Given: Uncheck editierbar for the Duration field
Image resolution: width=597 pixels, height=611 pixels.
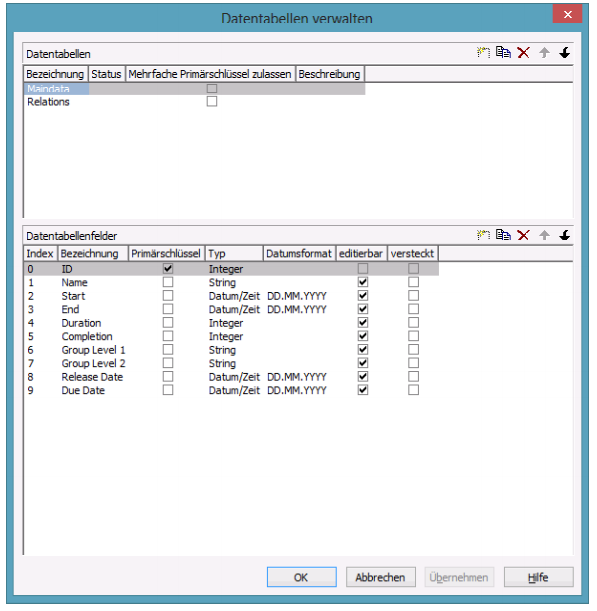Looking at the screenshot, I should tap(362, 322).
